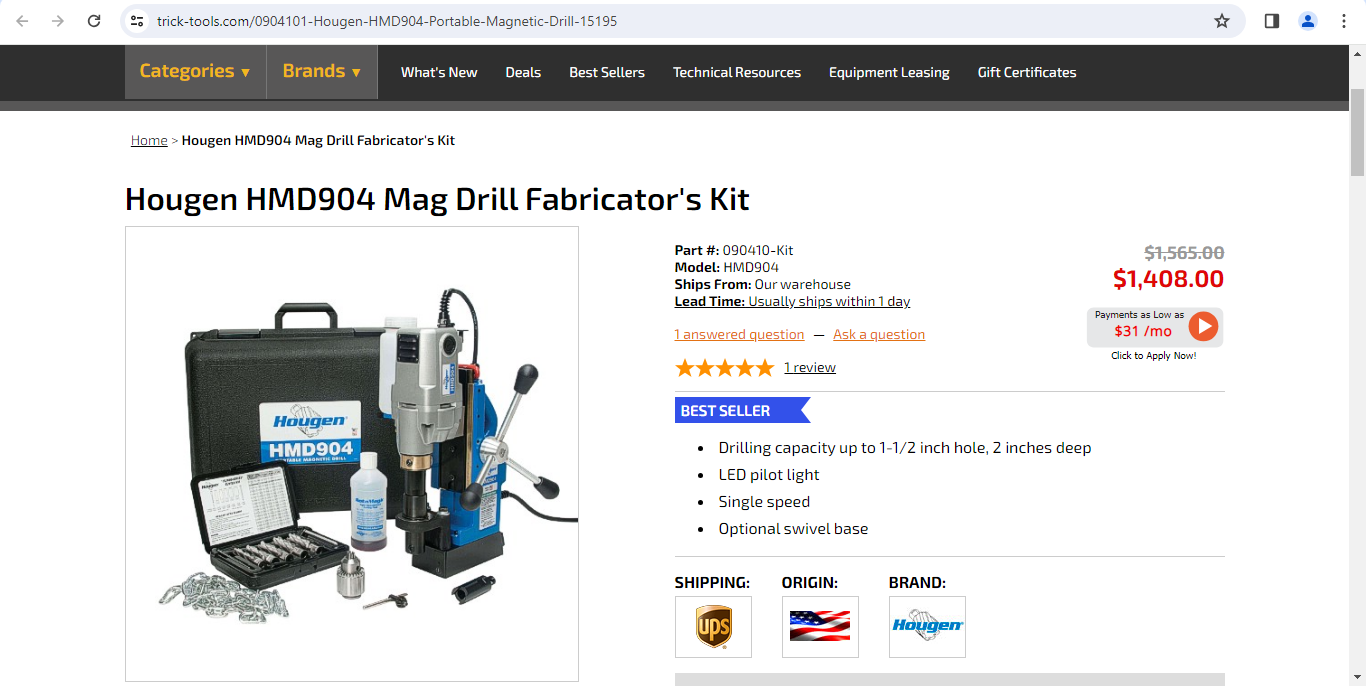View site information icon in the address bar
Screen dimensions: 1366x686
point(137,21)
